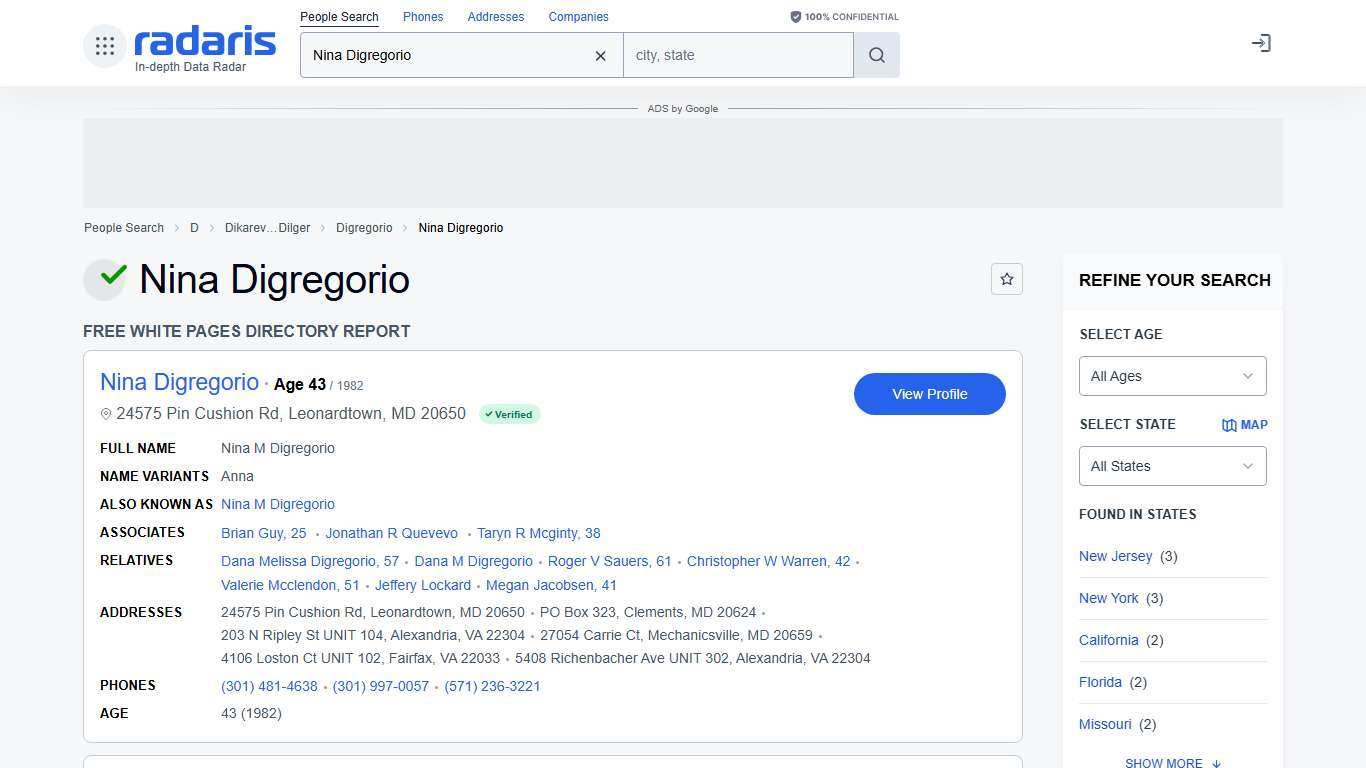Click the View Profile button

[x=929, y=394]
